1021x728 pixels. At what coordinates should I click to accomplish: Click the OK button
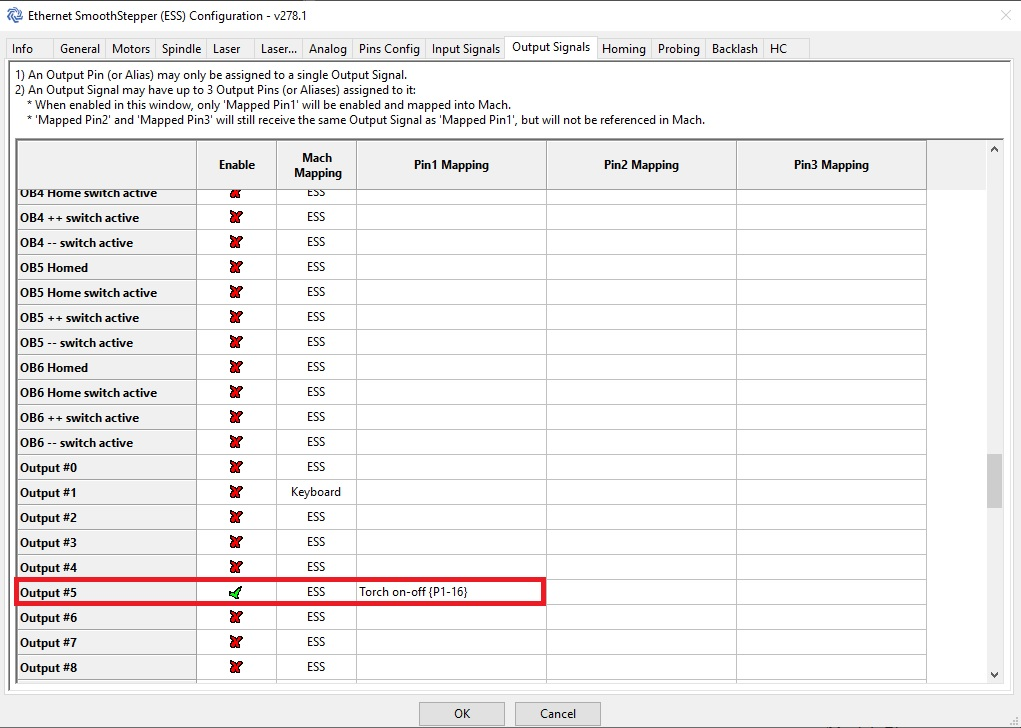click(461, 713)
